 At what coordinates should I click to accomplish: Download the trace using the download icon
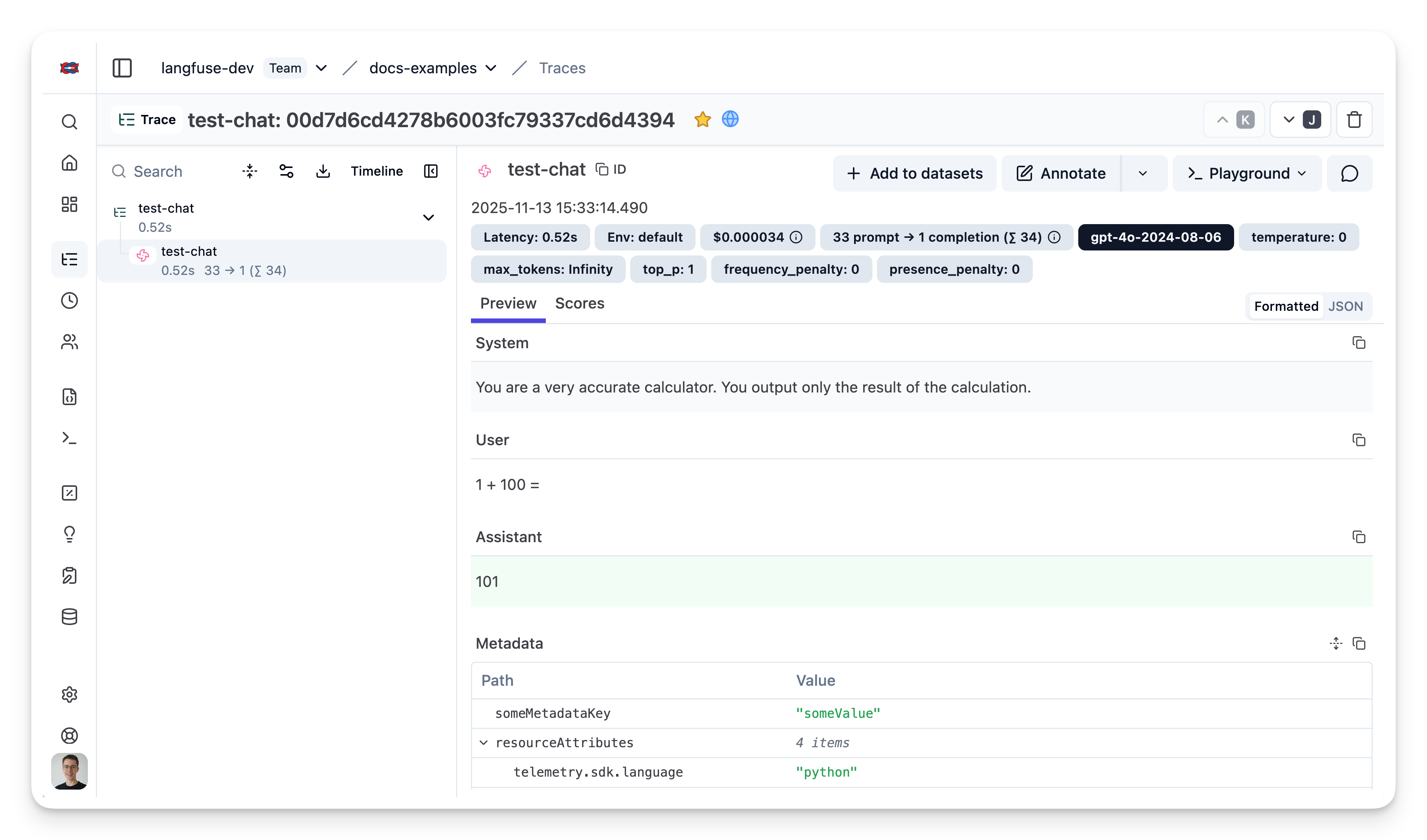(323, 171)
